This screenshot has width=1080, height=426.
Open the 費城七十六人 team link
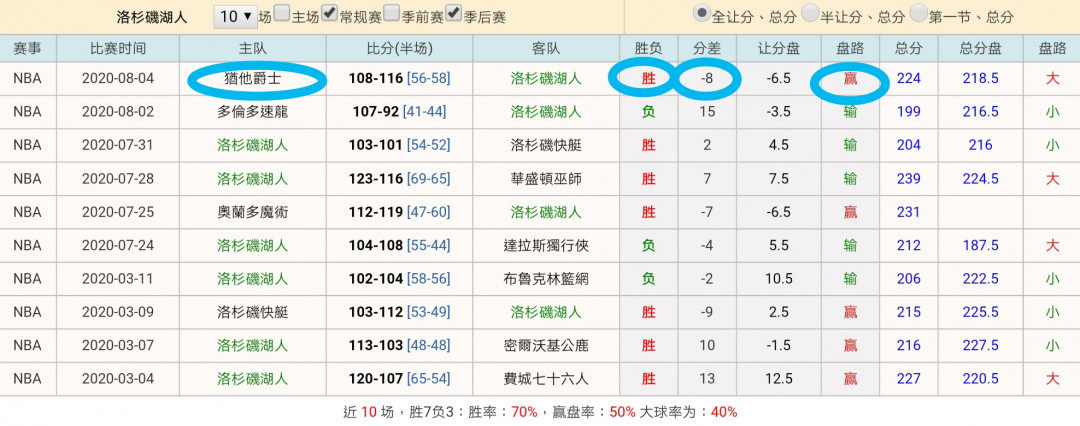[x=546, y=378]
